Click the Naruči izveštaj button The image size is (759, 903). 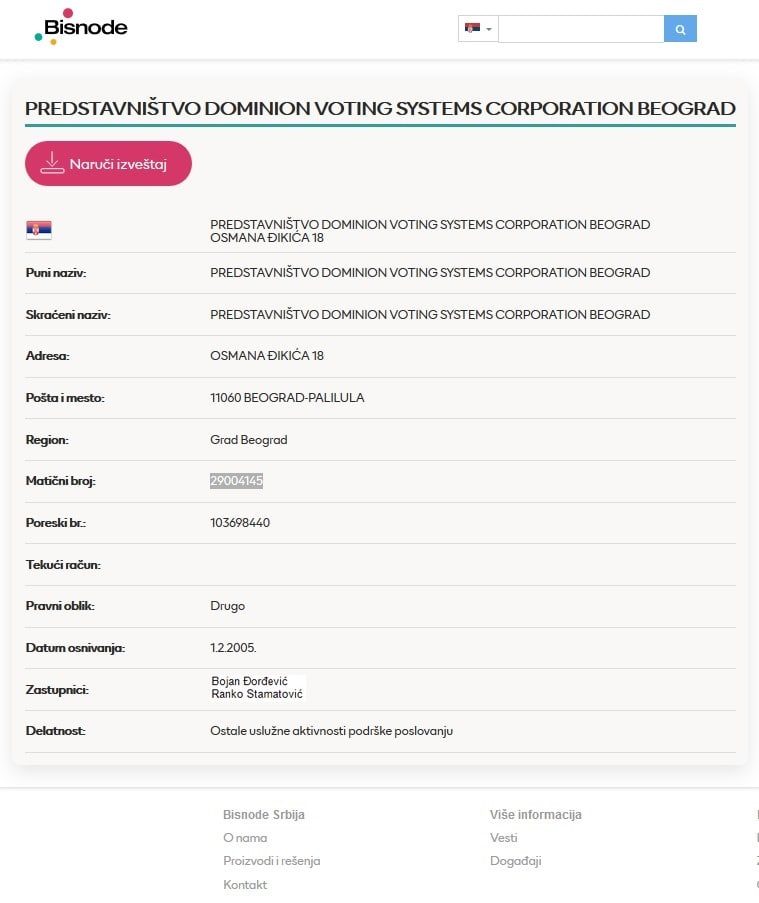tap(108, 163)
